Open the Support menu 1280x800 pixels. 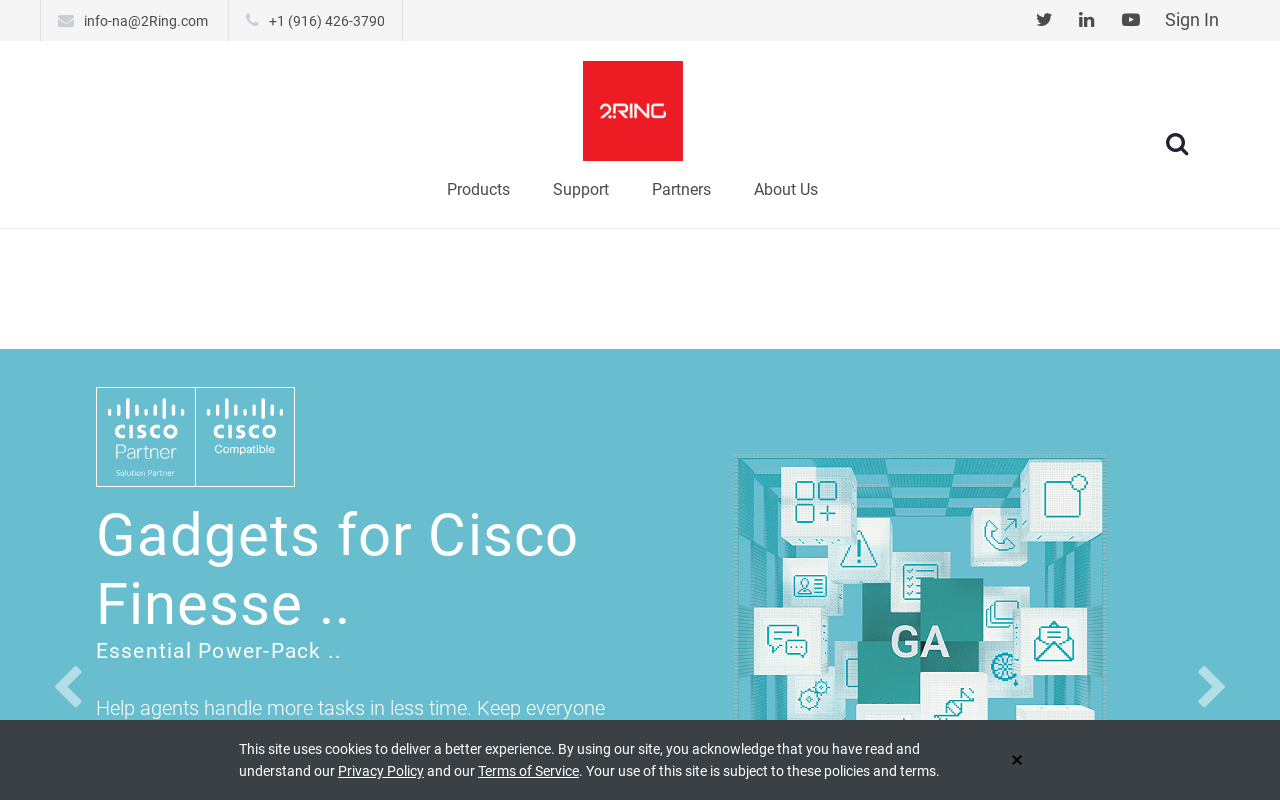click(x=581, y=190)
